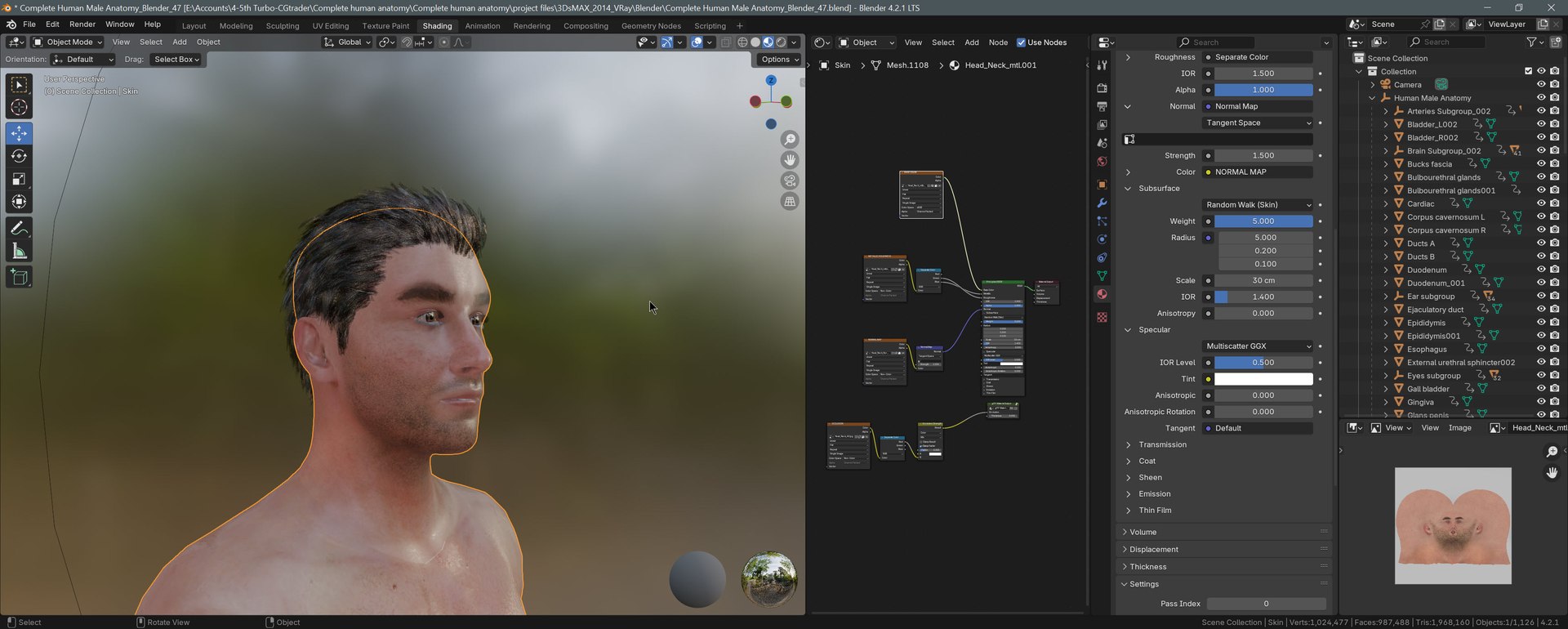Click the viewport pan hand icon
This screenshot has width=1568, height=629.
pyautogui.click(x=790, y=160)
